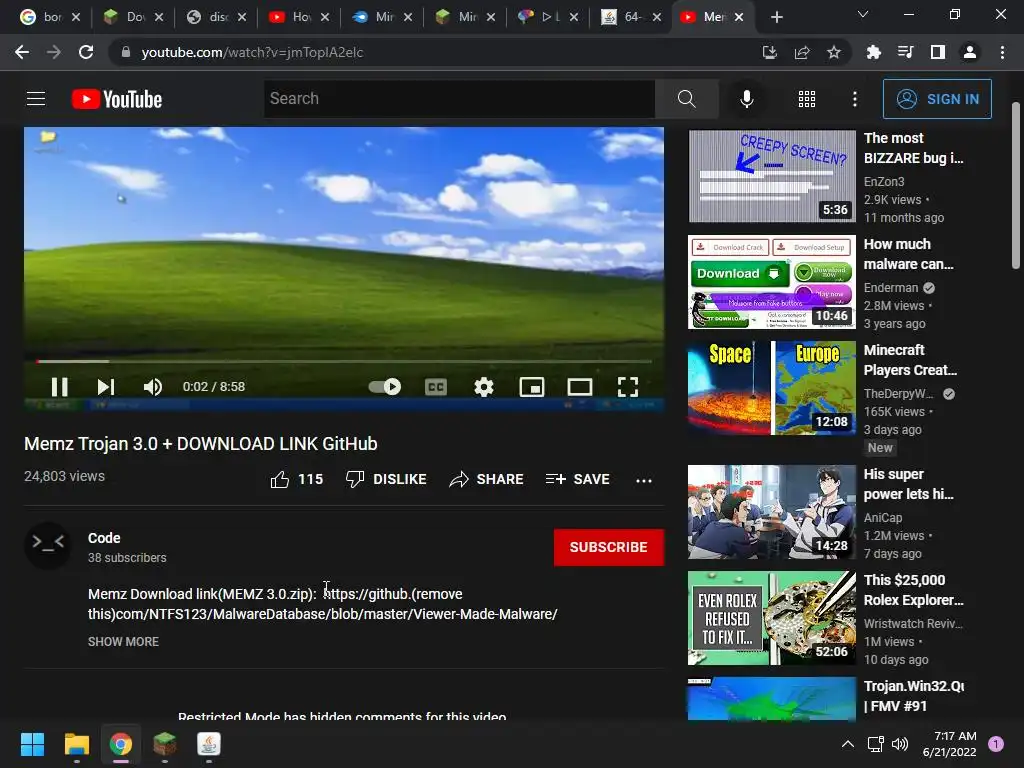The height and width of the screenshot is (768, 1024).
Task: Open 'His super power lets hi...' title
Action: 908,484
